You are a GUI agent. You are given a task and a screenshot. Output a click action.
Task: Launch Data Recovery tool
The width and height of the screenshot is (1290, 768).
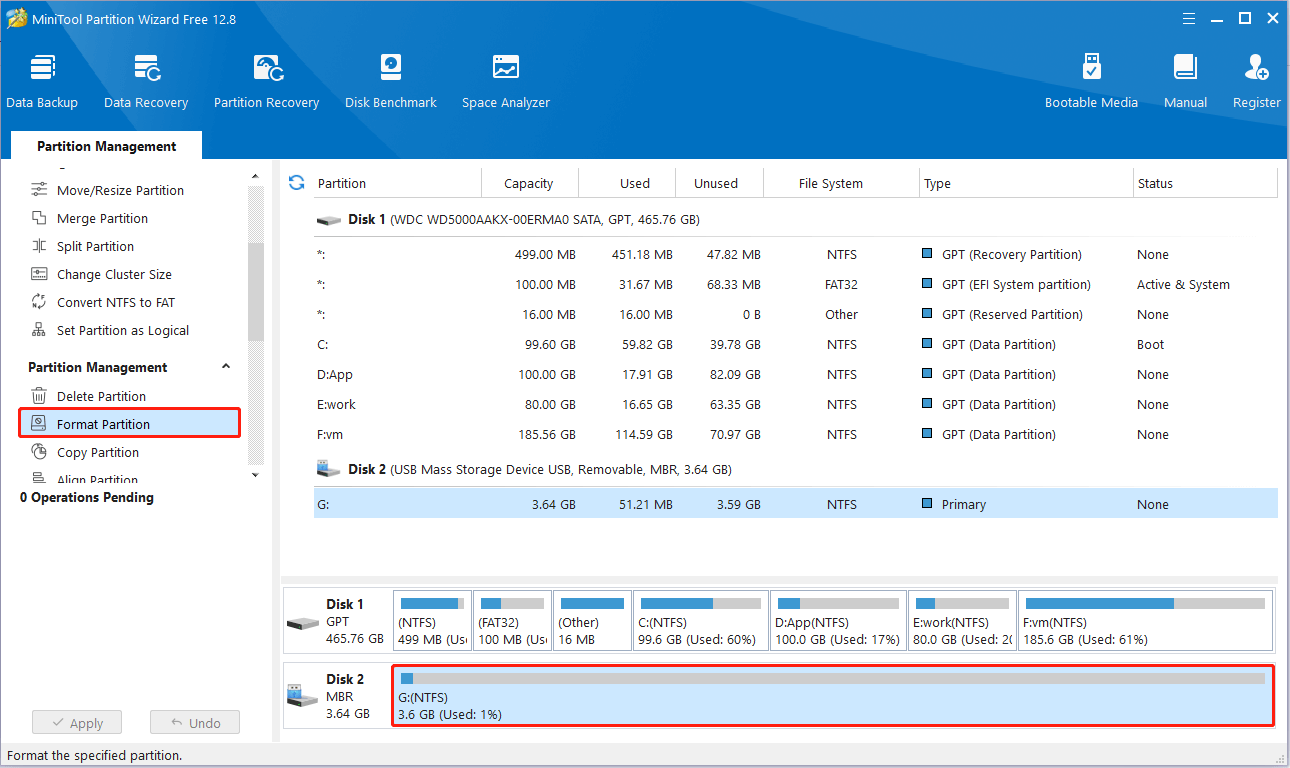(x=146, y=82)
